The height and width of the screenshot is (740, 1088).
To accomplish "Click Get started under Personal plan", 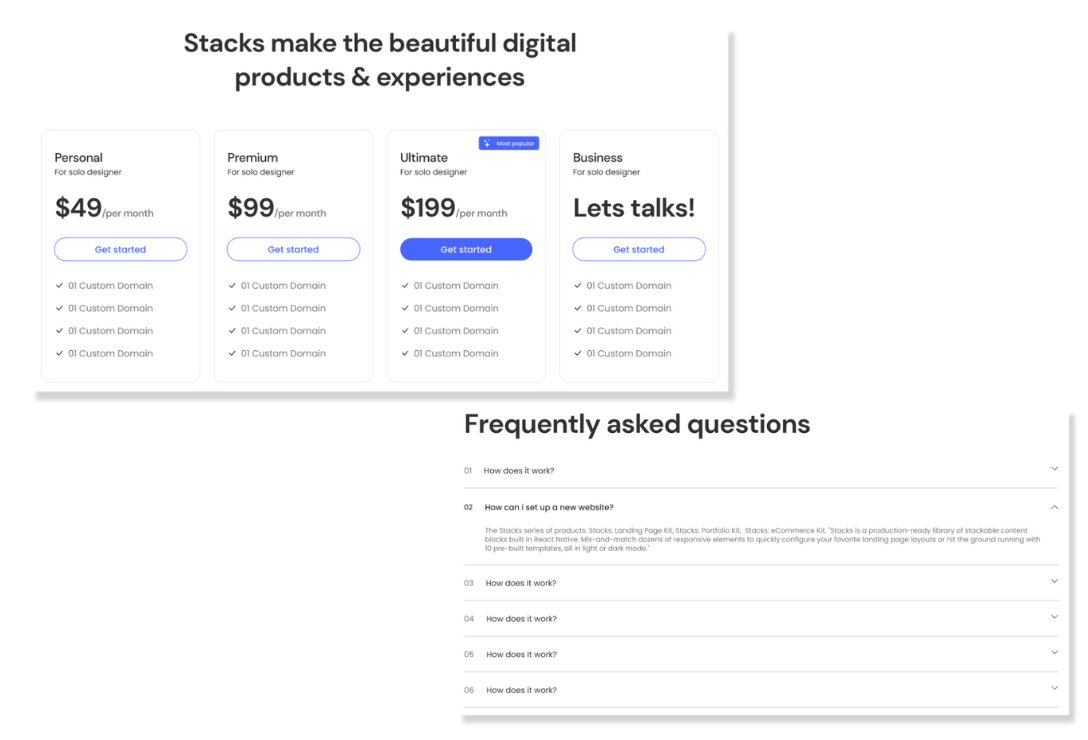I will click(120, 249).
